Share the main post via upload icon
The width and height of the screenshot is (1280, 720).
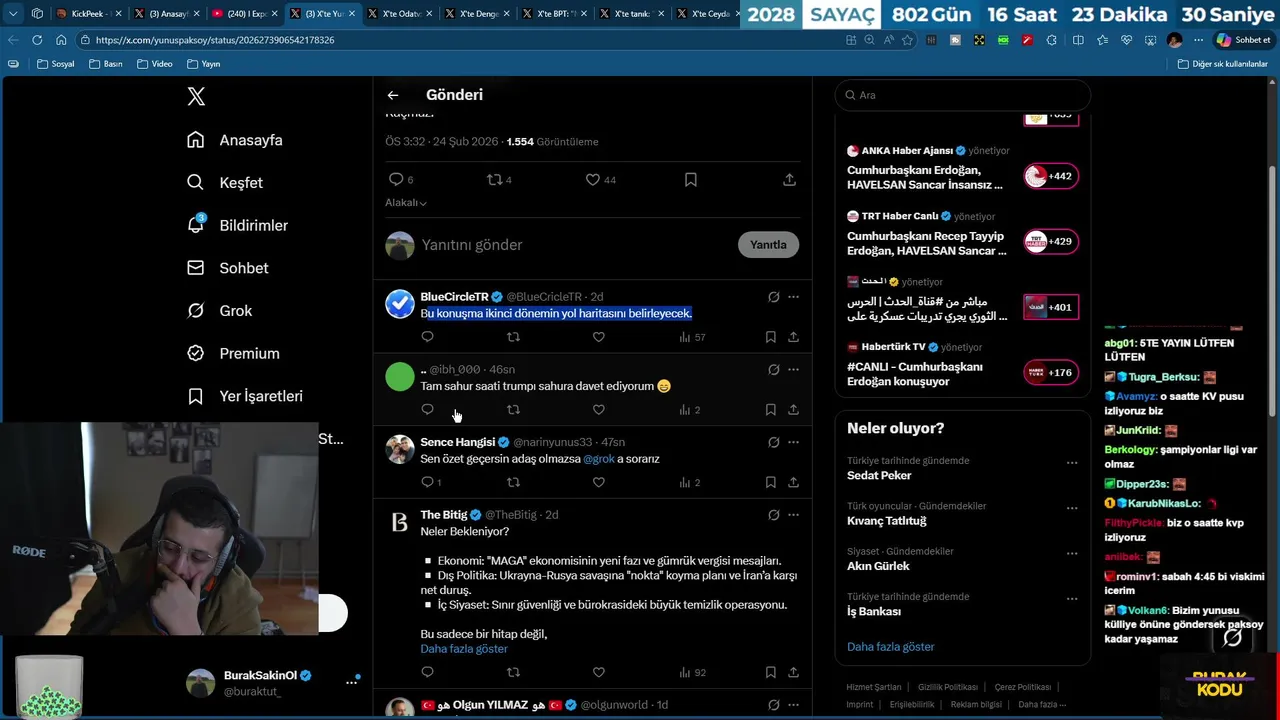tap(789, 180)
